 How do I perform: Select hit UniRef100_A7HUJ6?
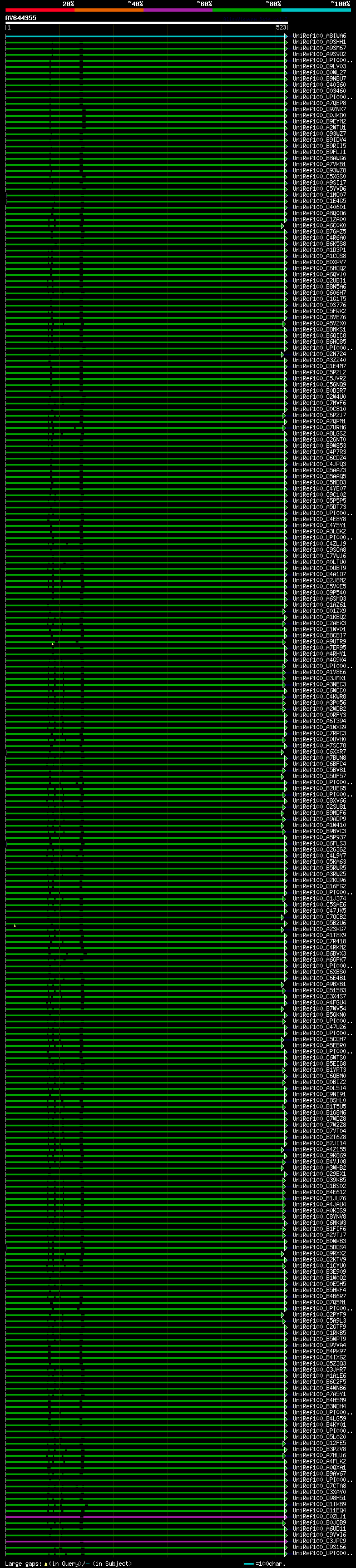(319, 1455)
